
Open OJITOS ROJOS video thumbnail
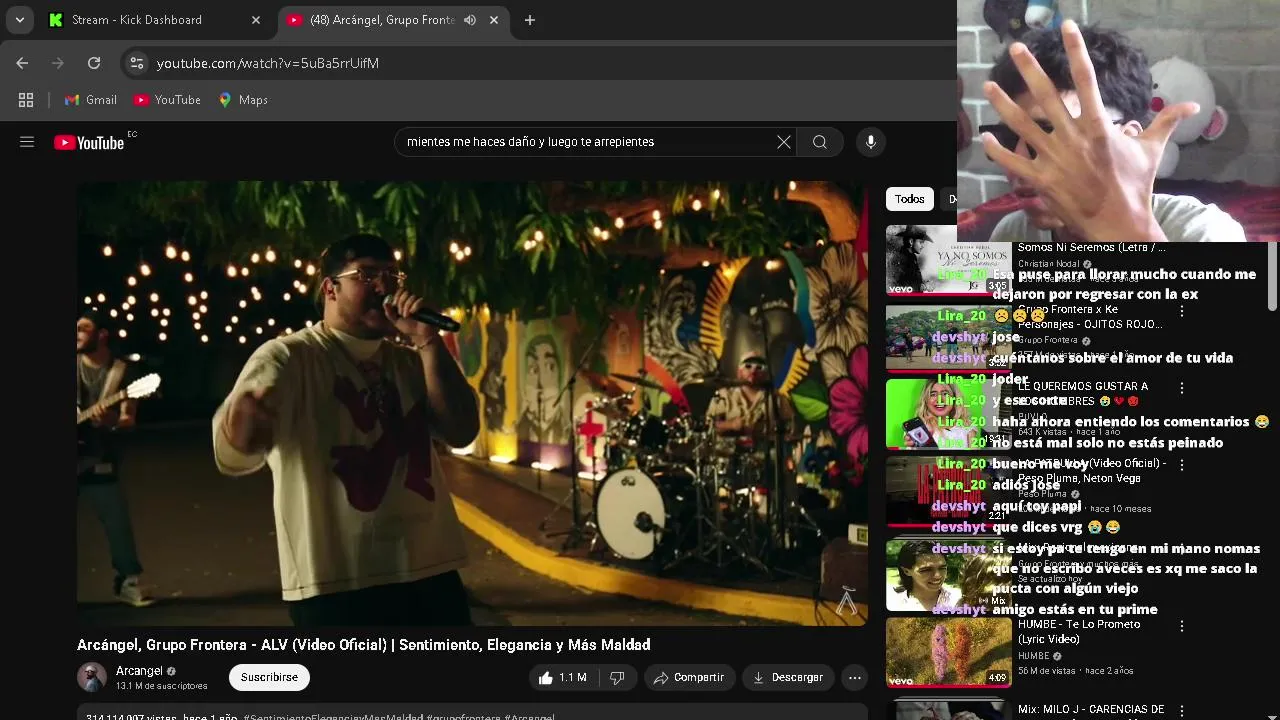[x=948, y=337]
